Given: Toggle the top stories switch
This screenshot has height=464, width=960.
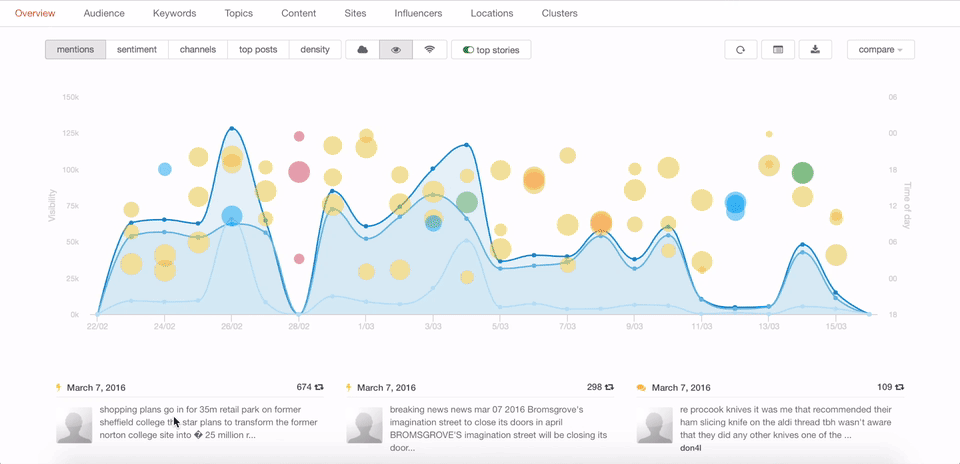Looking at the screenshot, I should click(468, 50).
